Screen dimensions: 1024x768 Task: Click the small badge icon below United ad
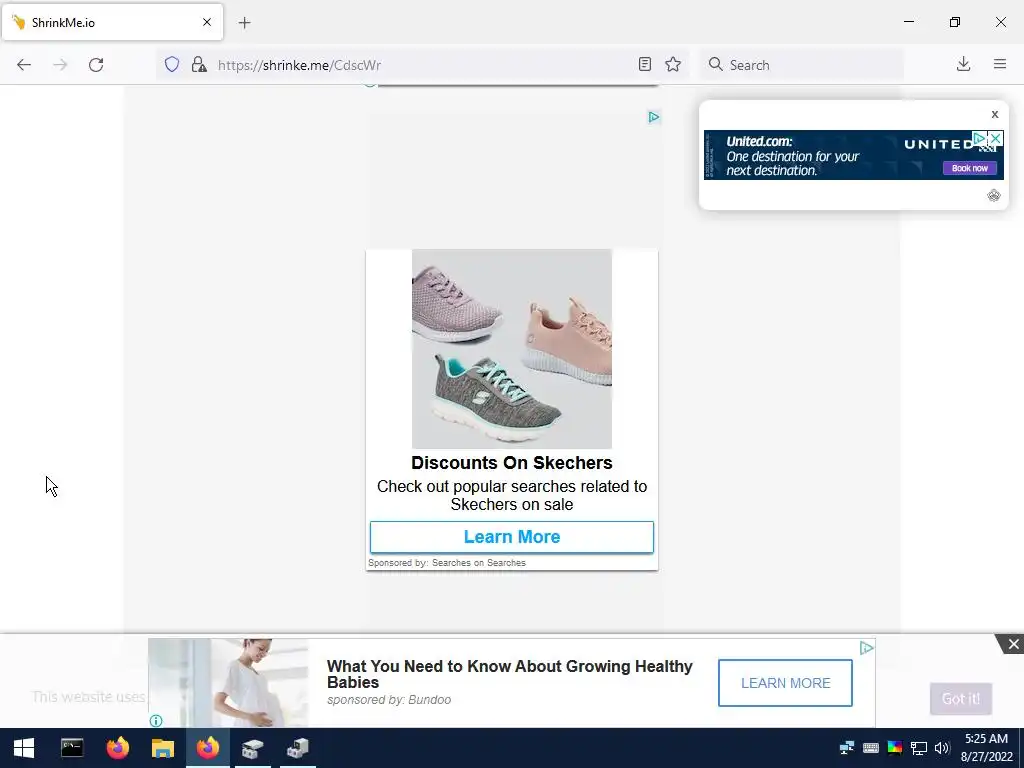point(993,195)
